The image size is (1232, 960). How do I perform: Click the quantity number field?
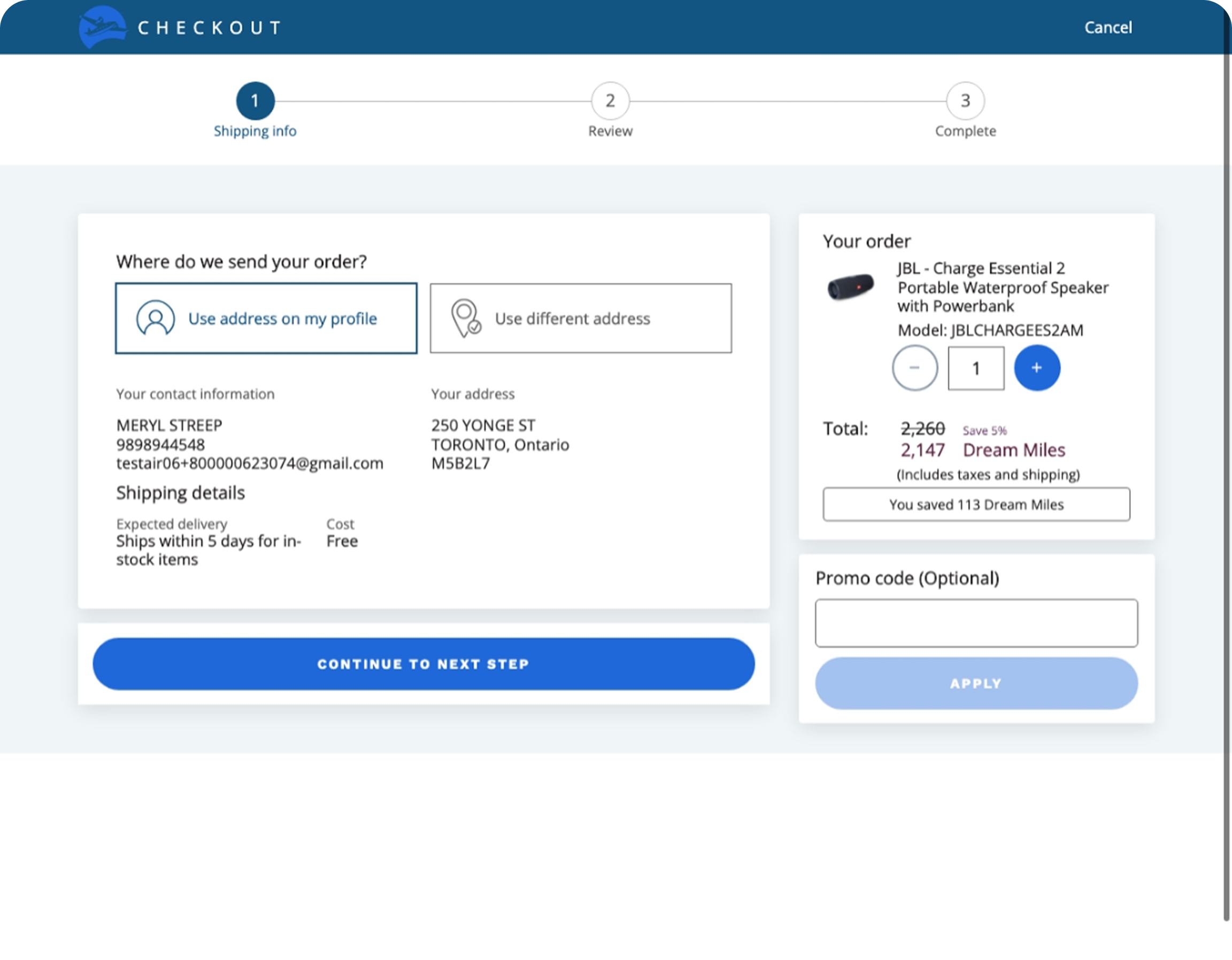point(975,368)
